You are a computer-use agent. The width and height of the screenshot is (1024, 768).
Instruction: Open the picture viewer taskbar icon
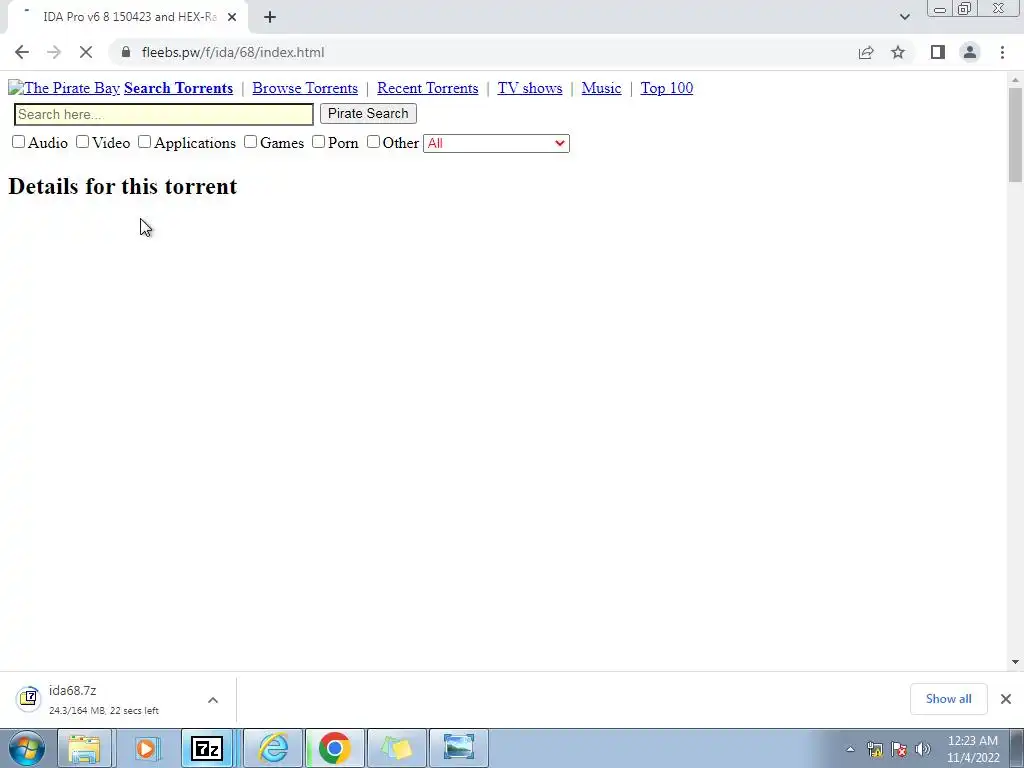(458, 748)
